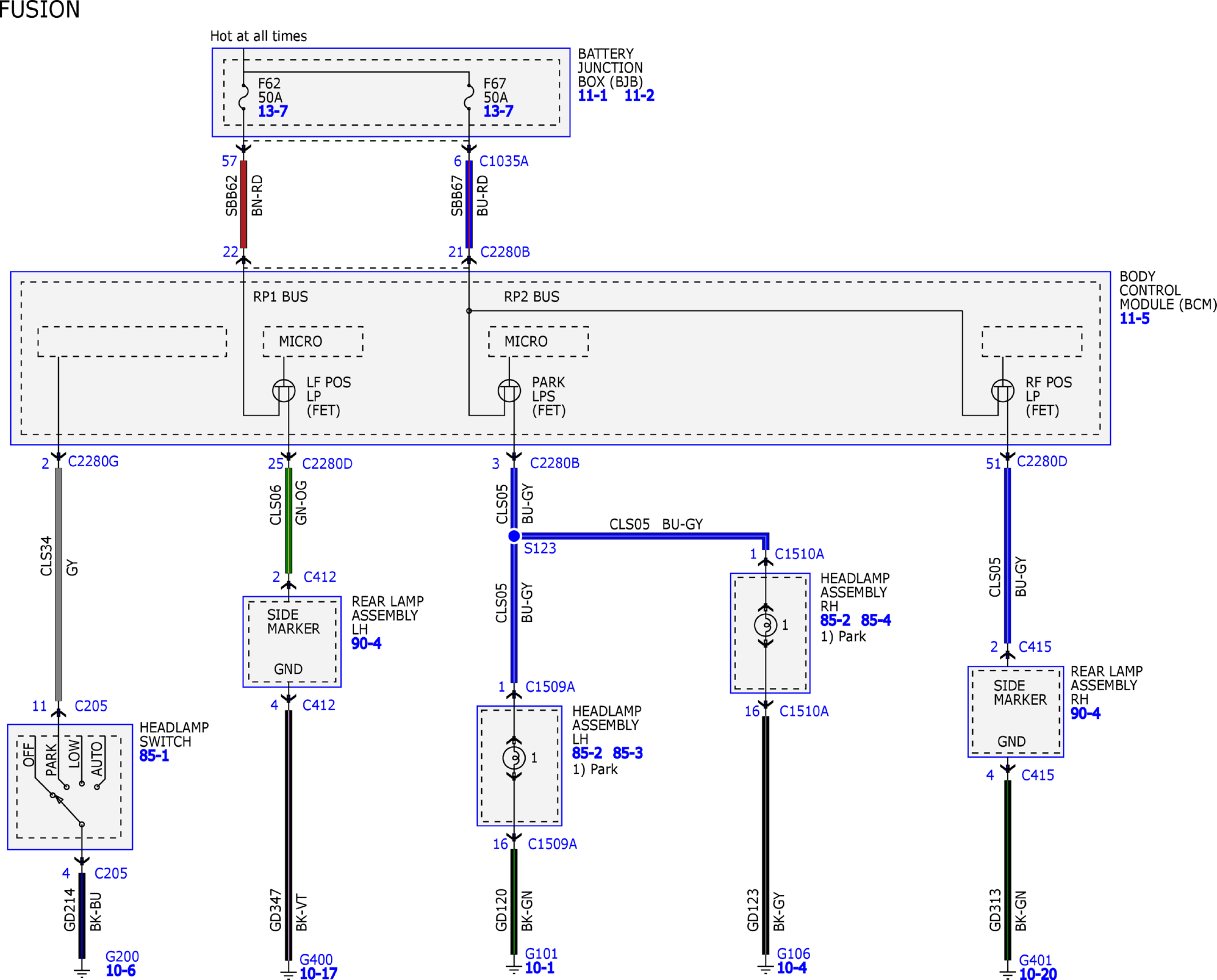The height and width of the screenshot is (980, 1217).
Task: Open Rear Lamp Assembly LH 90-4 link
Action: click(366, 643)
